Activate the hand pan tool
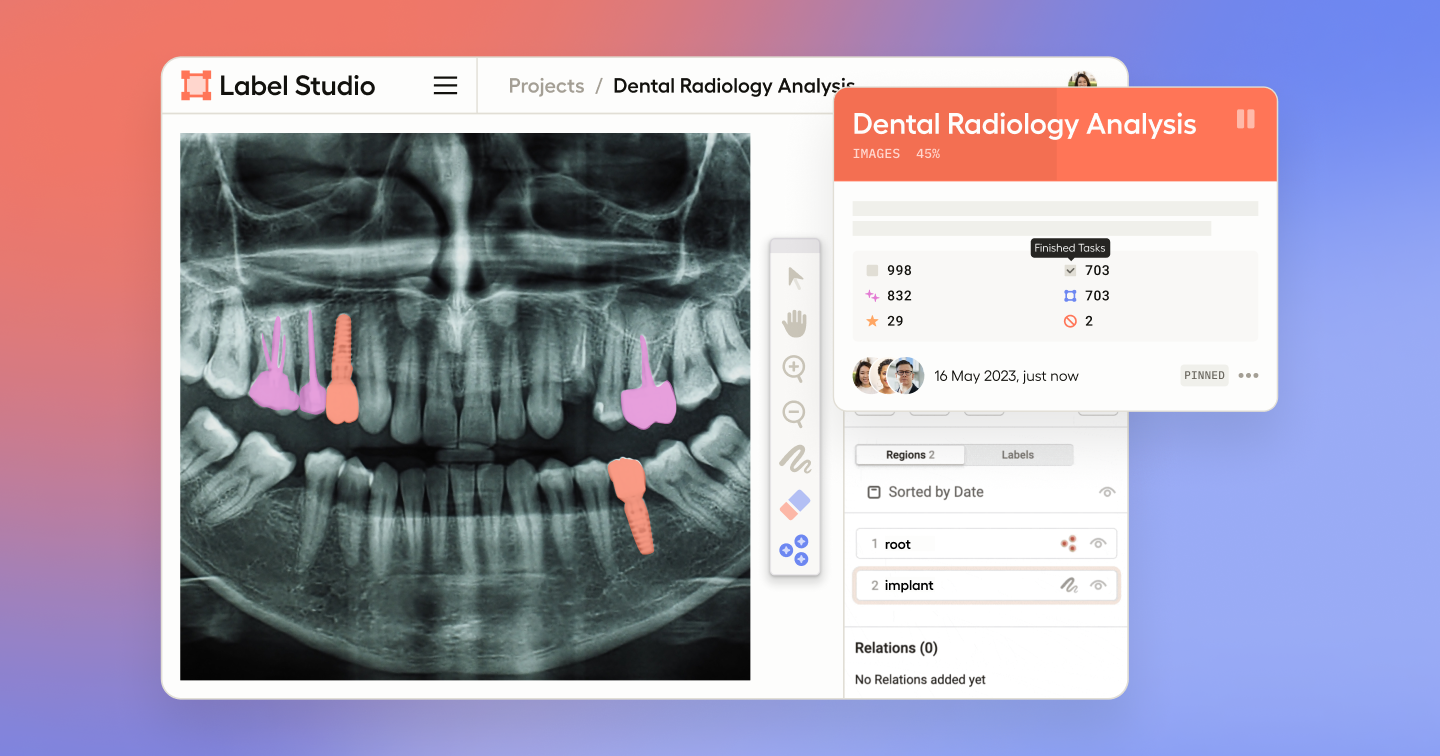 click(794, 323)
